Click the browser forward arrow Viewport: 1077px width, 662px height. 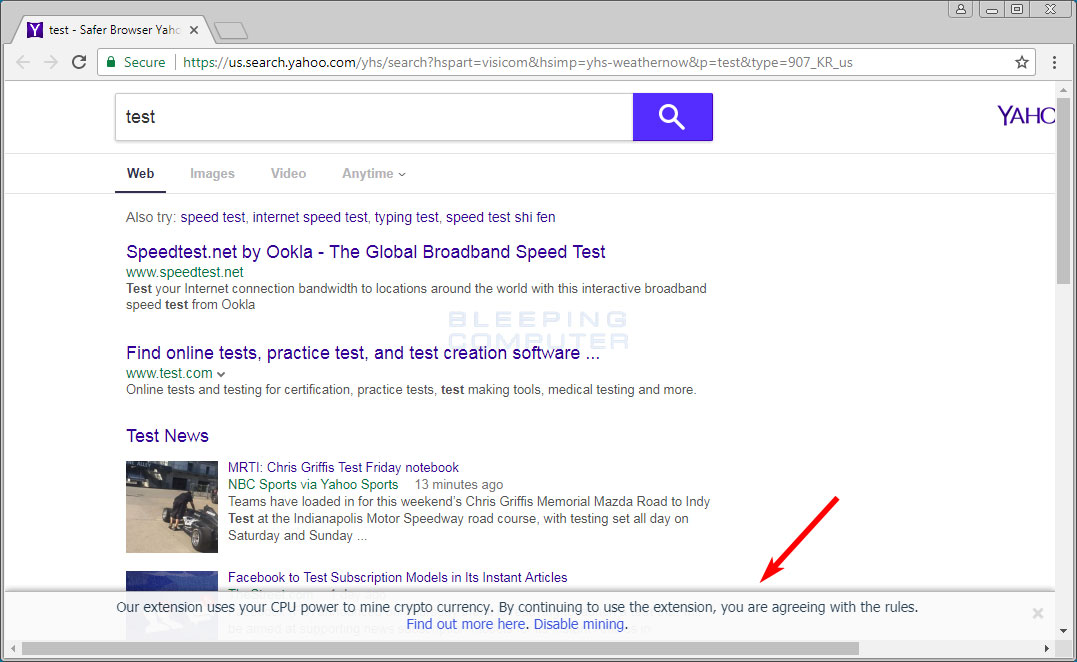coord(51,62)
